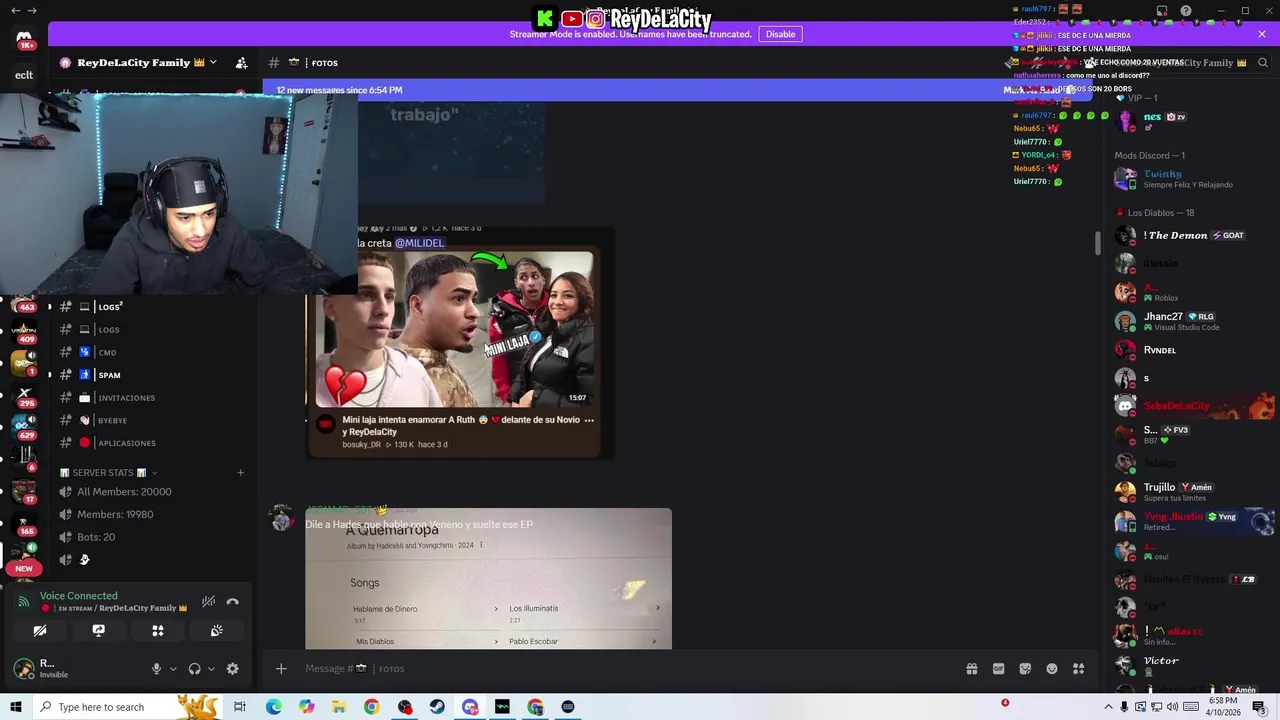The height and width of the screenshot is (720, 1280).
Task: Create channel in SERVER STATS with plus
Action: coord(240,472)
